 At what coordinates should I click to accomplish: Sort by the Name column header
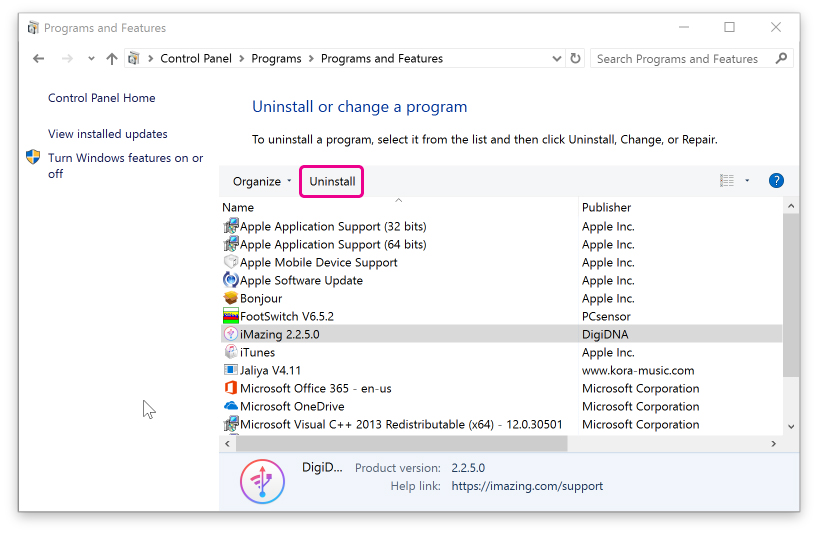point(238,207)
